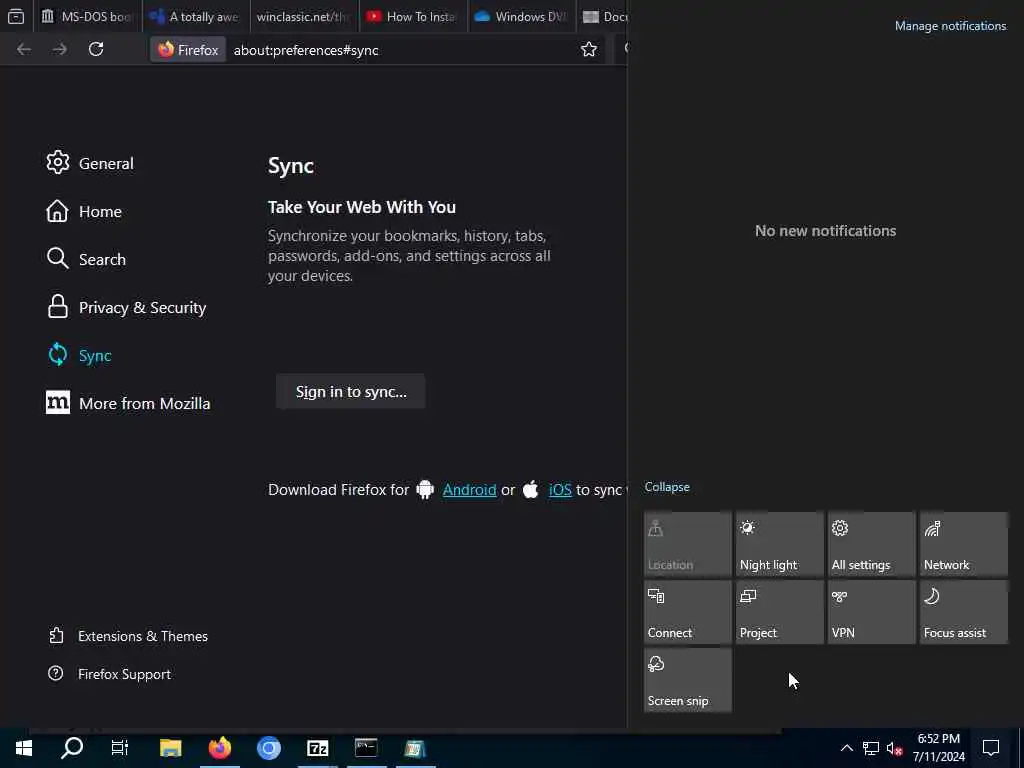
Task: Open the tab list icon at top left
Action: [16, 16]
